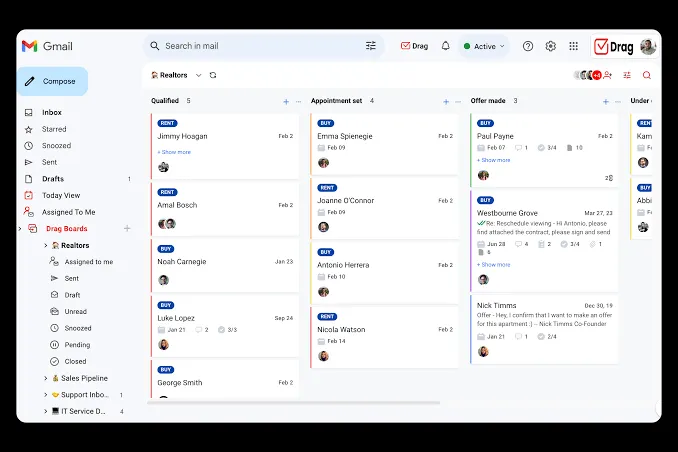Open Assigned to me under Realtors
This screenshot has height=452, width=678.
coord(89,262)
